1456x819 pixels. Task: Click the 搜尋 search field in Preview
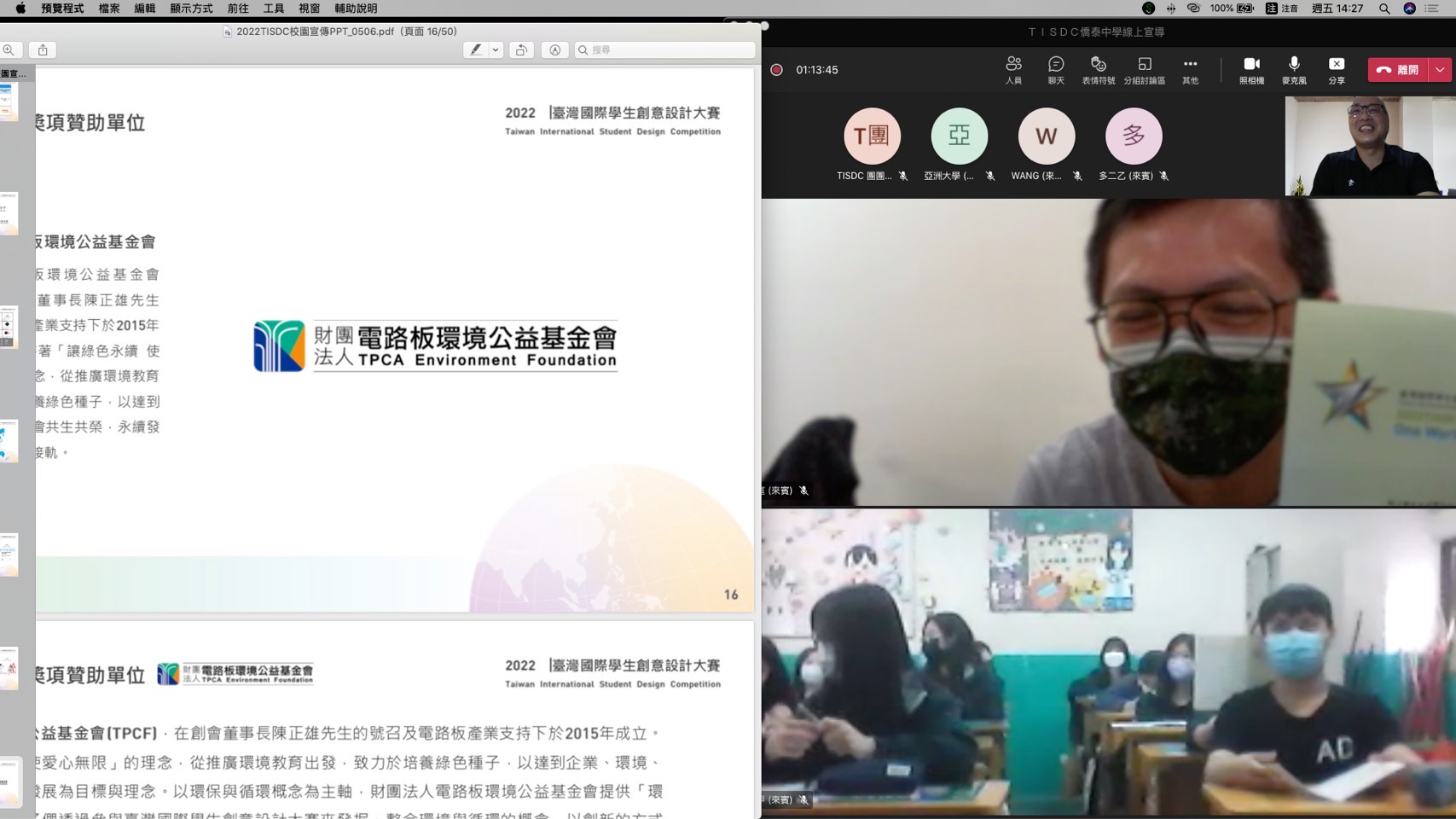665,49
